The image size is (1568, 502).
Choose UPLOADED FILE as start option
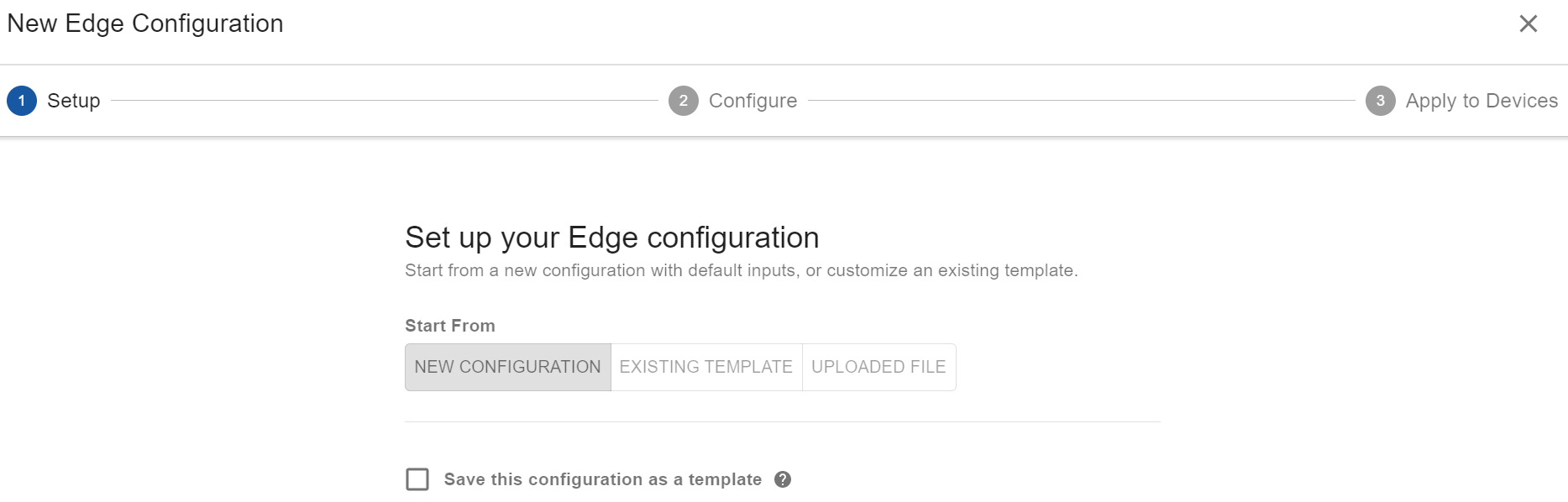(878, 367)
